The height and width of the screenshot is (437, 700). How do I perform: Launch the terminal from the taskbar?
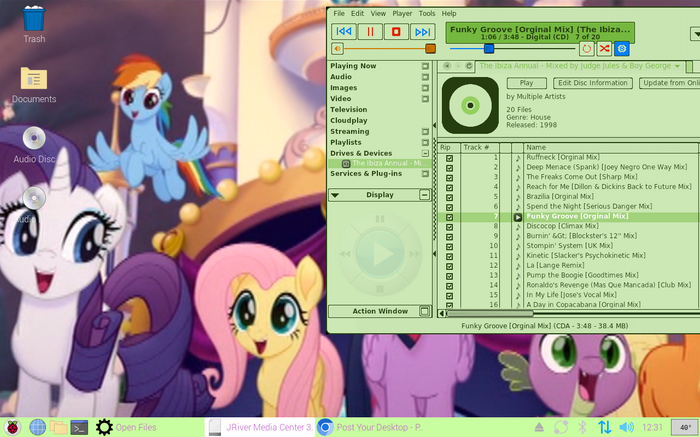[79, 427]
